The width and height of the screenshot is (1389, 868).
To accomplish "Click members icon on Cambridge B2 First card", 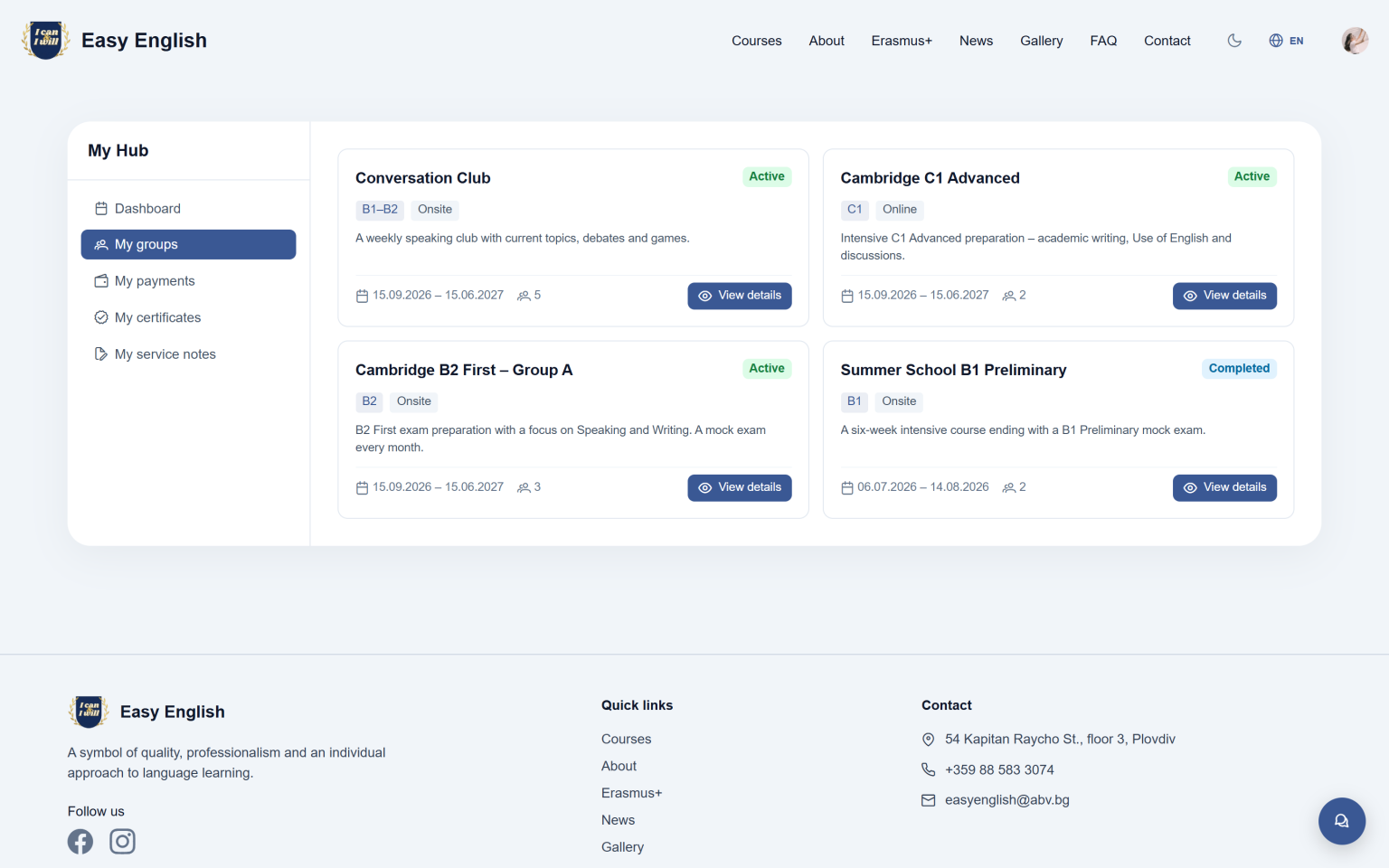I will [524, 488].
